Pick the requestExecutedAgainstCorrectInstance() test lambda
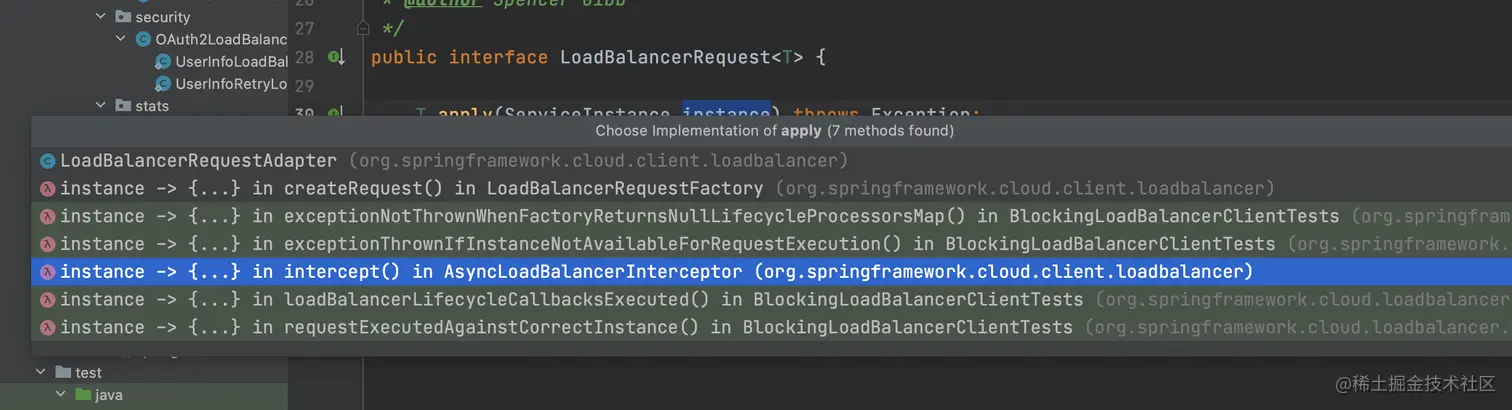The image size is (1512, 410). tap(771, 327)
